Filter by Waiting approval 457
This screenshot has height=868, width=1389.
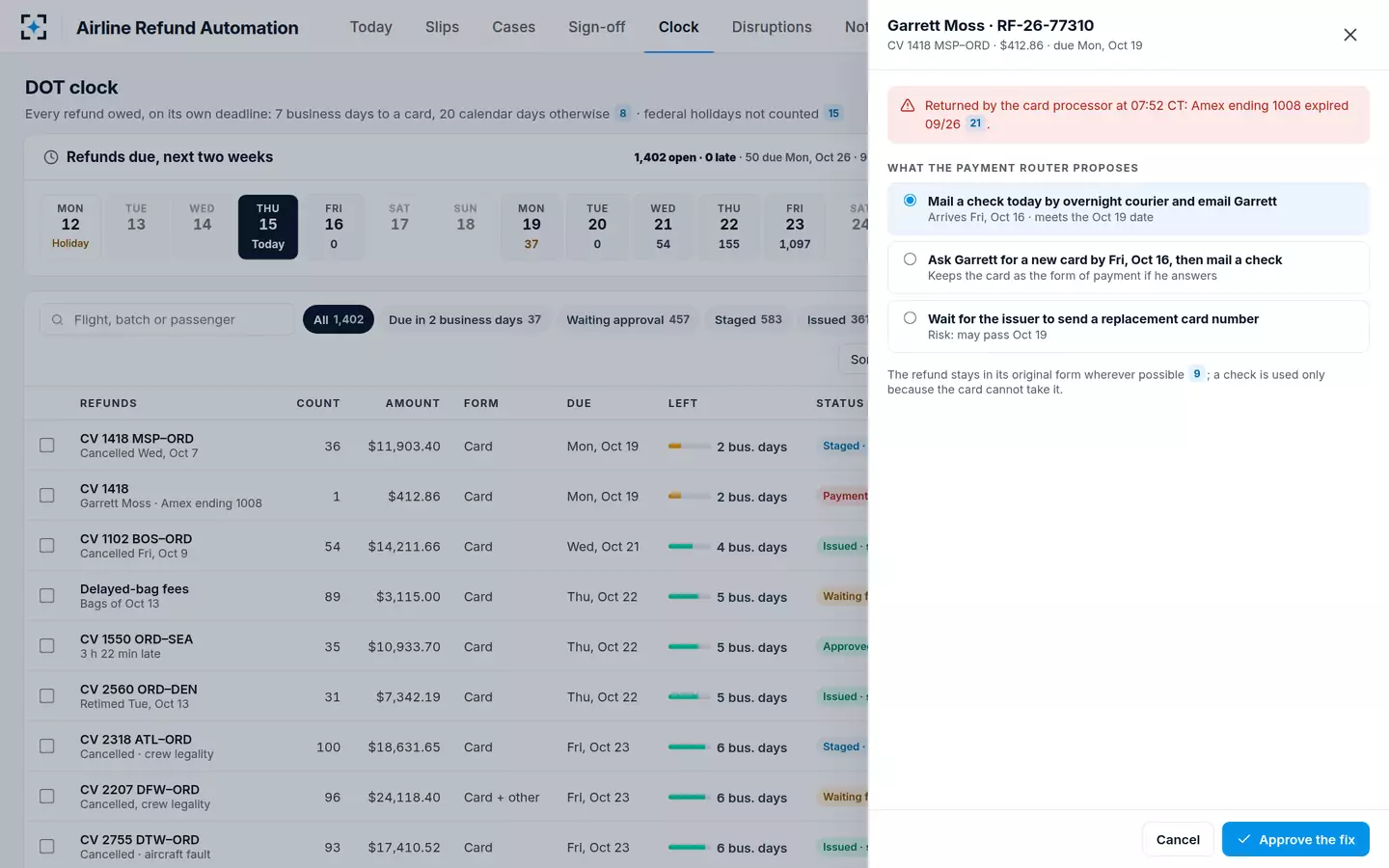pos(628,319)
